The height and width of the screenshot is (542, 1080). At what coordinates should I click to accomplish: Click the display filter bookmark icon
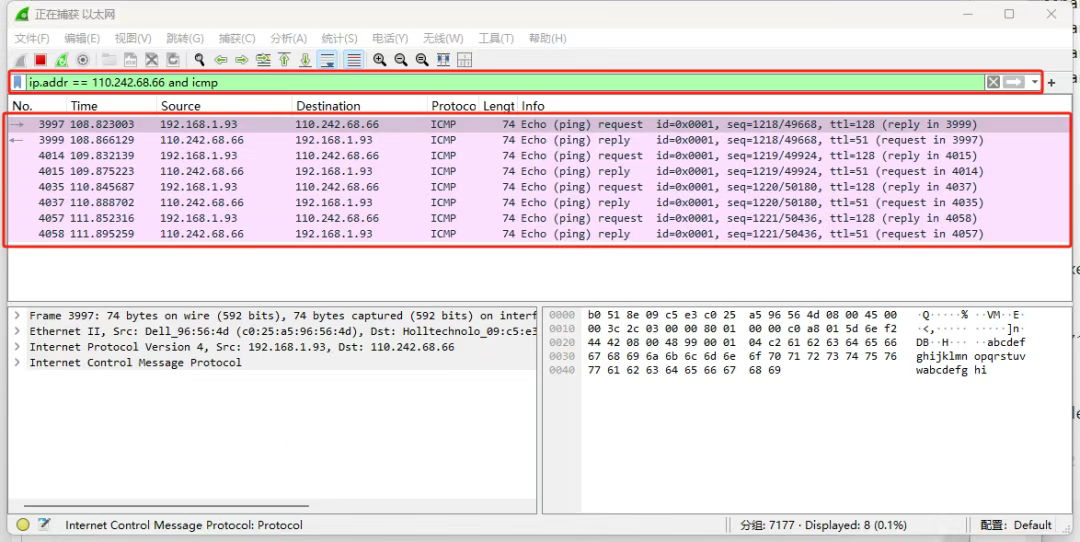[x=18, y=82]
